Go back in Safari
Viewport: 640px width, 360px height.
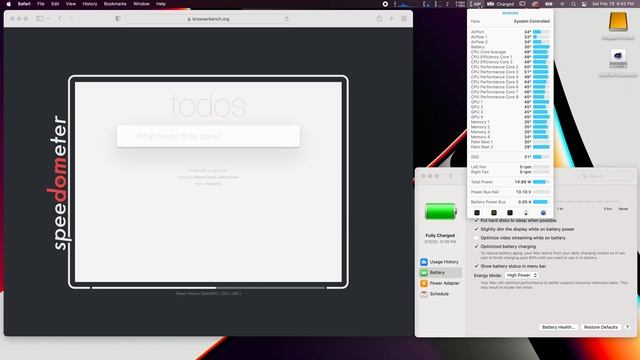click(60, 19)
